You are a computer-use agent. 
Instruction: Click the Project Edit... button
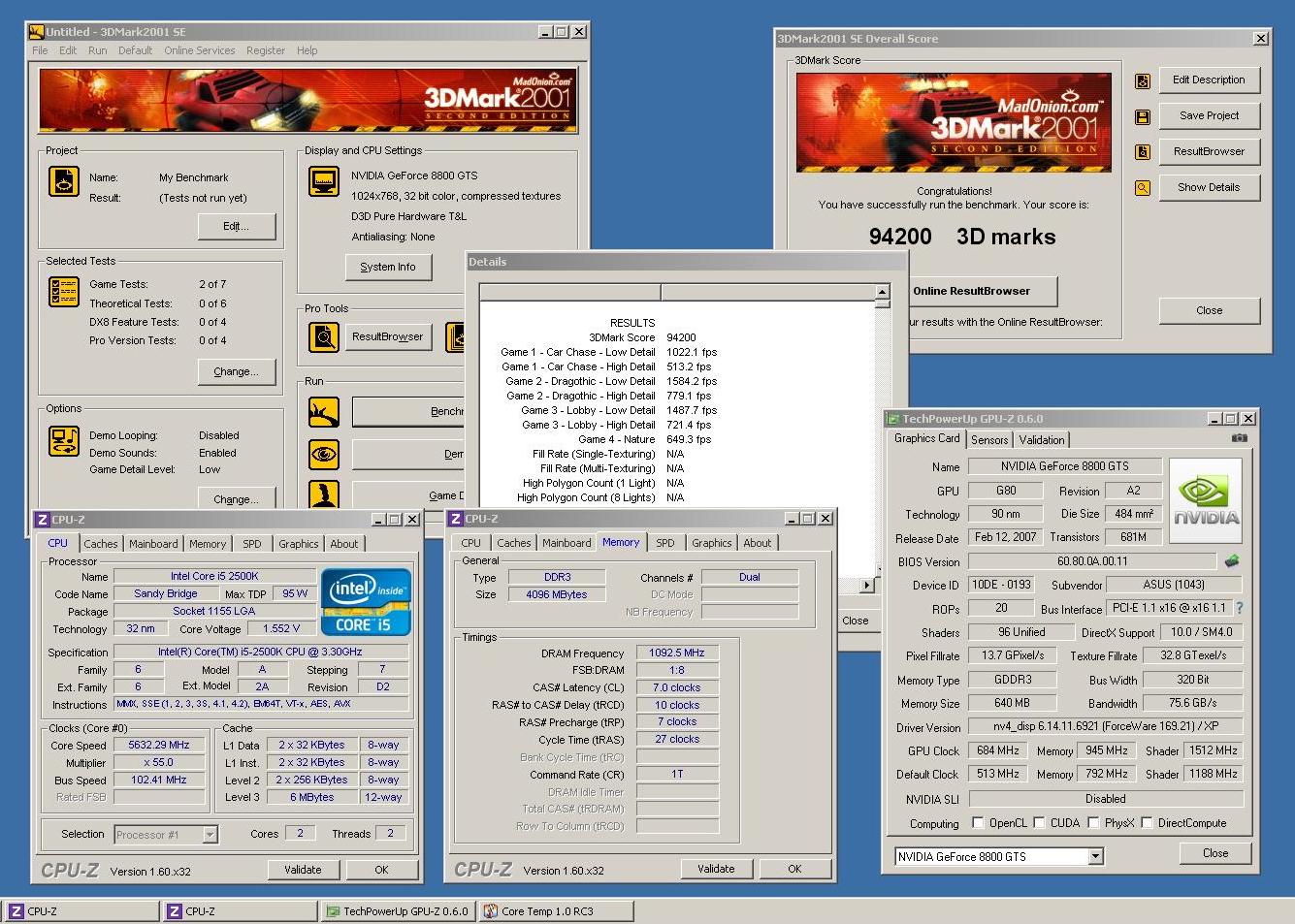[x=237, y=227]
